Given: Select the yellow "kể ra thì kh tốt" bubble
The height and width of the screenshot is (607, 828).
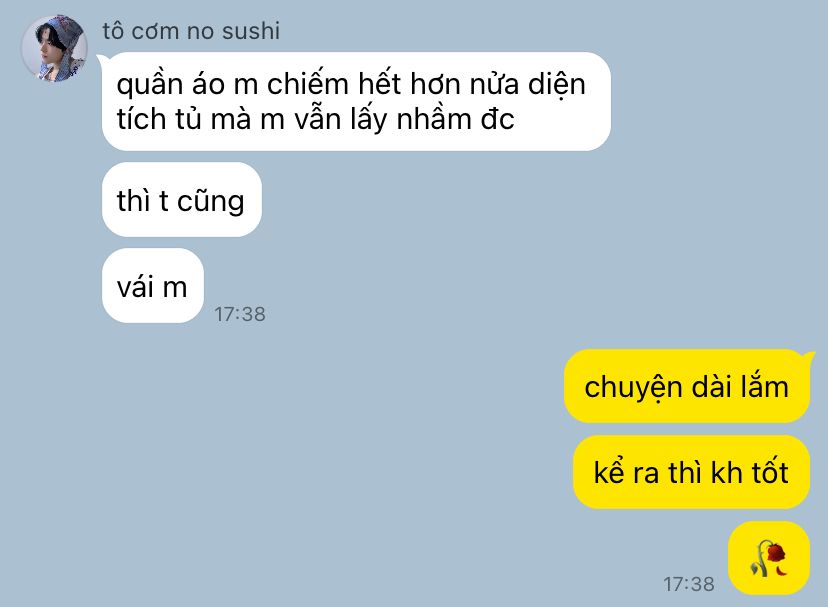Looking at the screenshot, I should [691, 472].
